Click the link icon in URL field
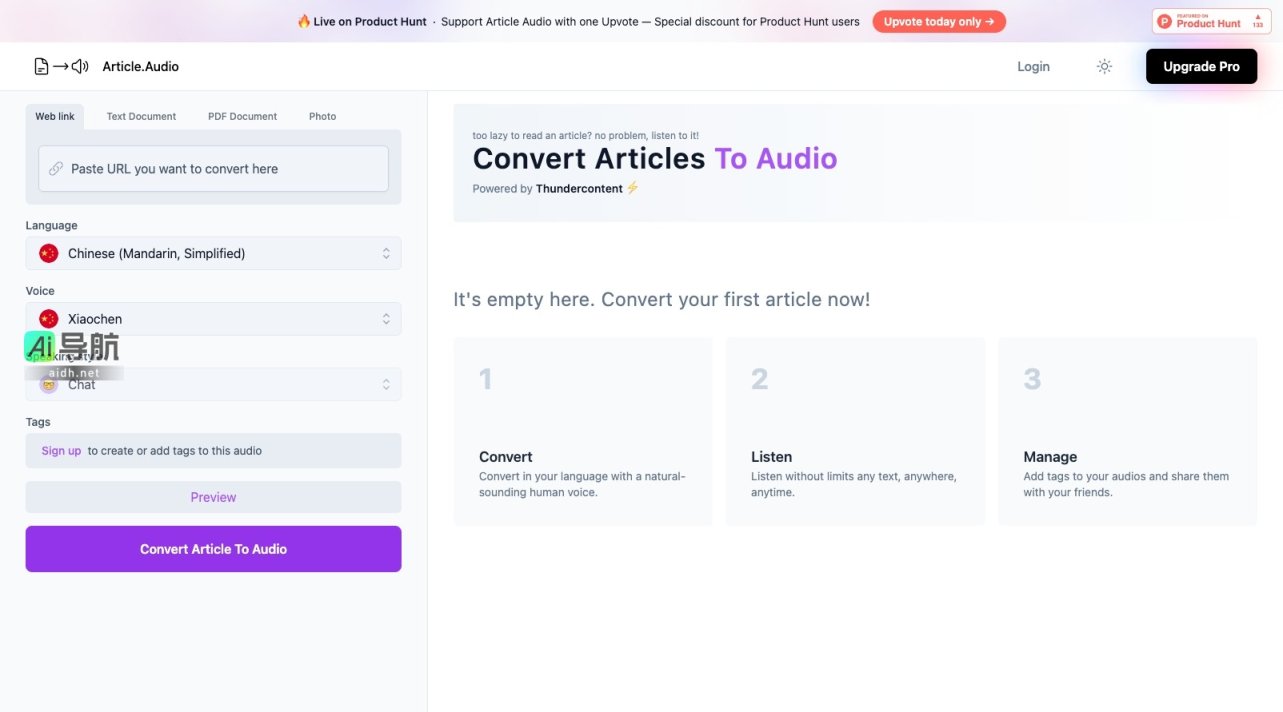The image size is (1283, 712). 56,169
